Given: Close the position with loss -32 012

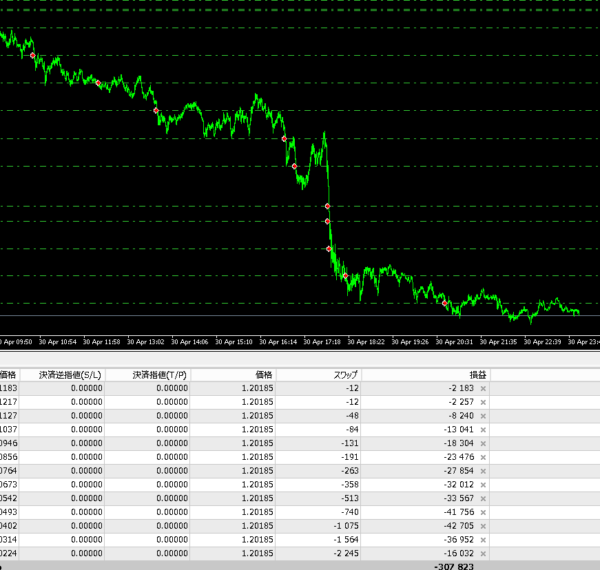Looking at the screenshot, I should coord(483,485).
